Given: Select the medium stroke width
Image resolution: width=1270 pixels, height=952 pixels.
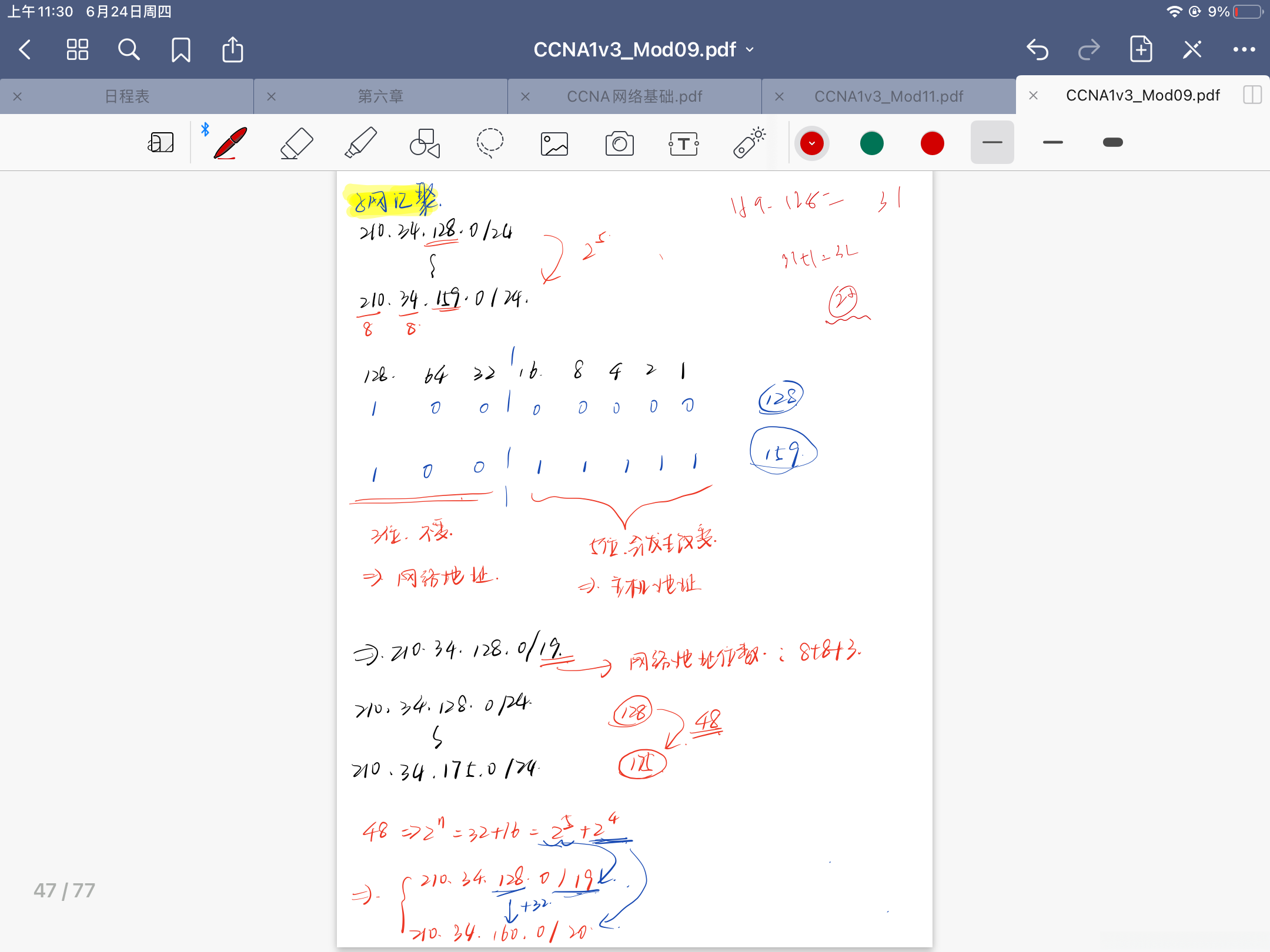Looking at the screenshot, I should 1052,142.
